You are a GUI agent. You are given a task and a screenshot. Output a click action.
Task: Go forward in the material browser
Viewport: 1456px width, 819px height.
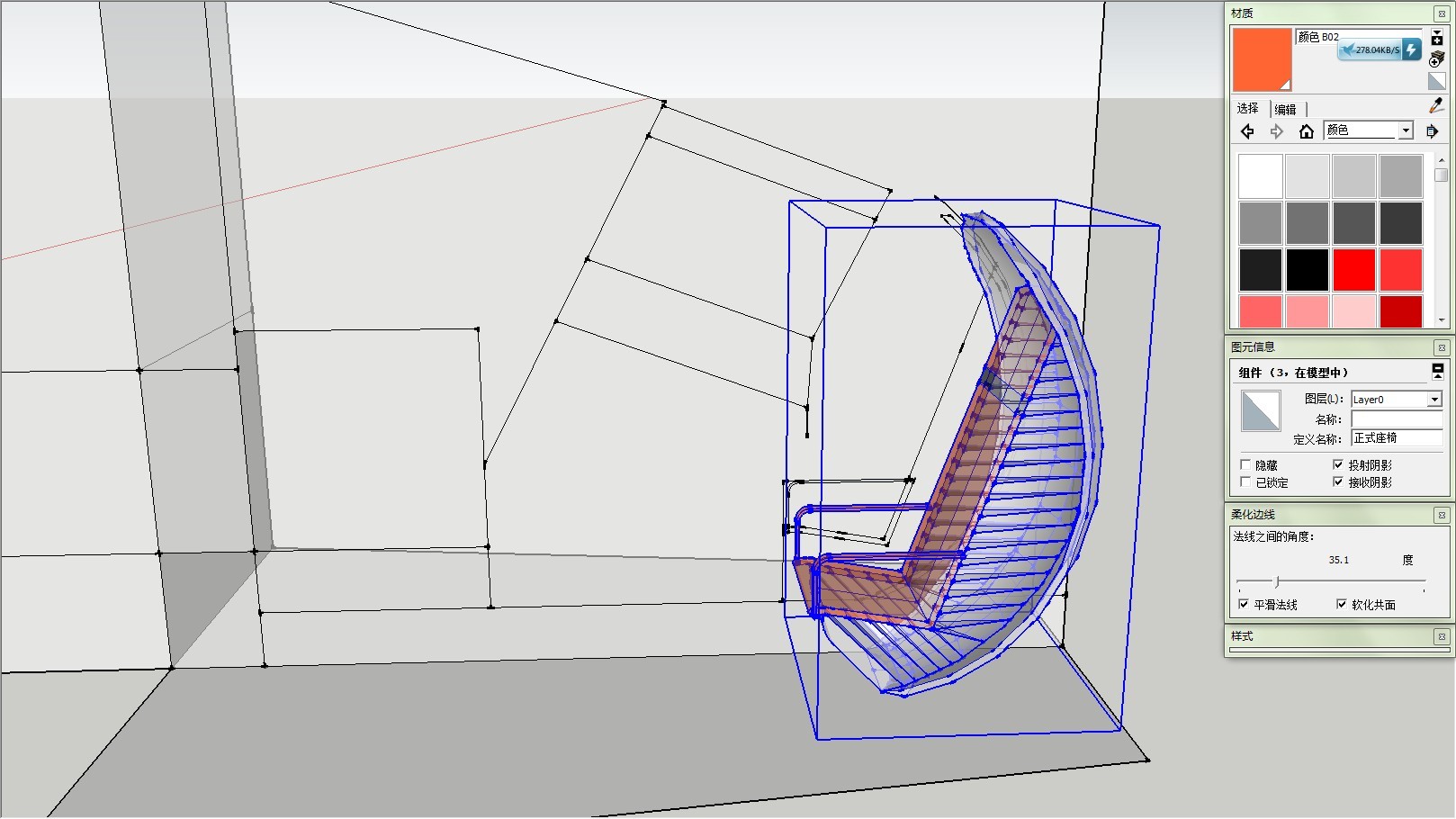click(x=1277, y=131)
